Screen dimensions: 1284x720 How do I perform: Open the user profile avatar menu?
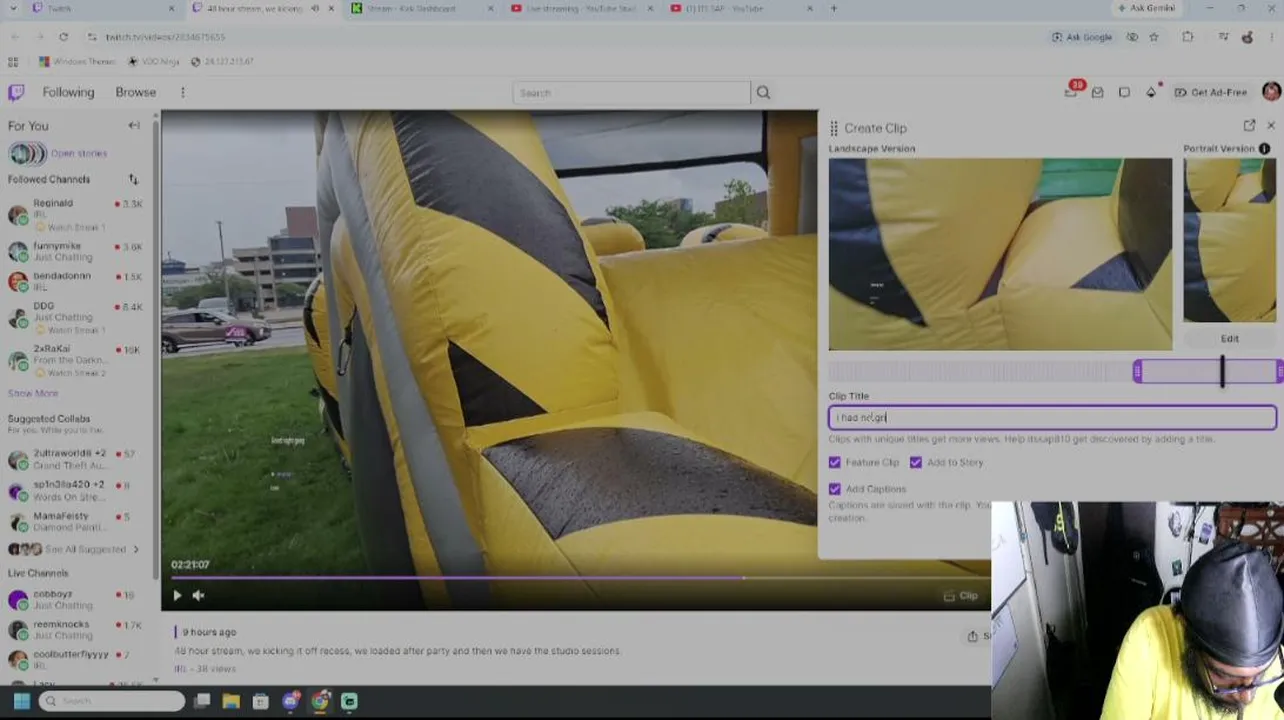[x=1271, y=92]
